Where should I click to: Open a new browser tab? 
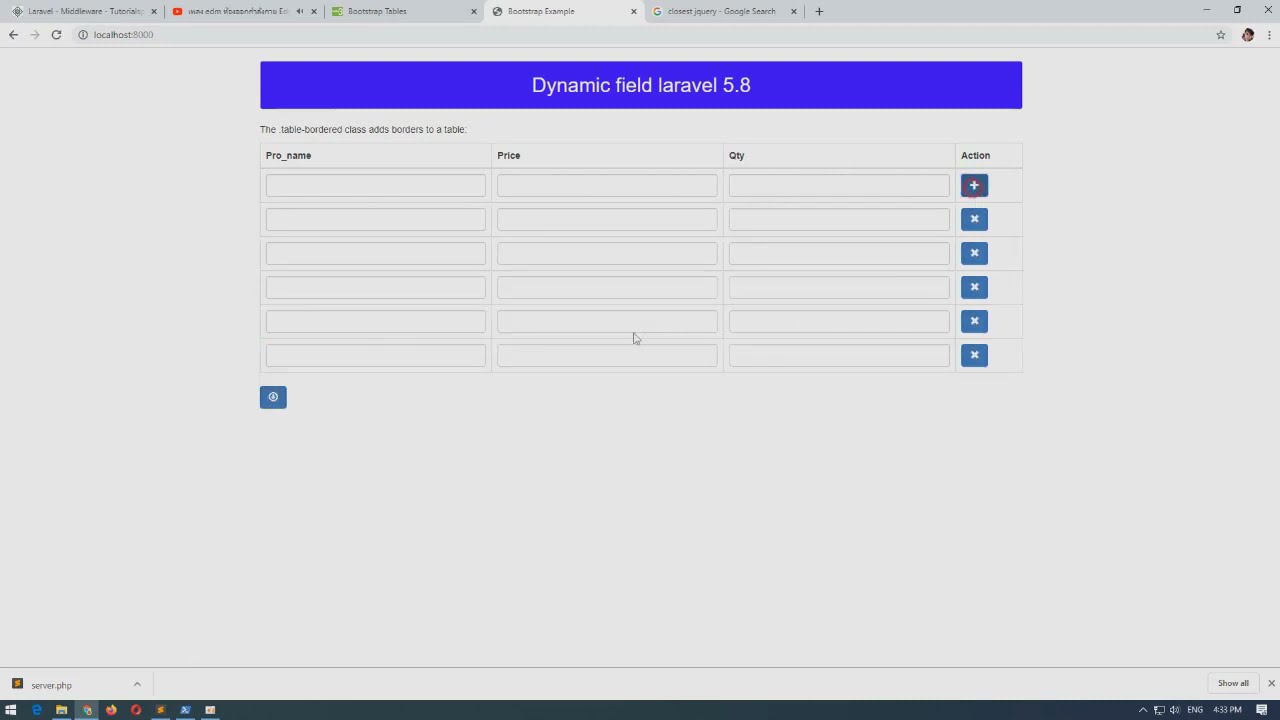[x=819, y=11]
